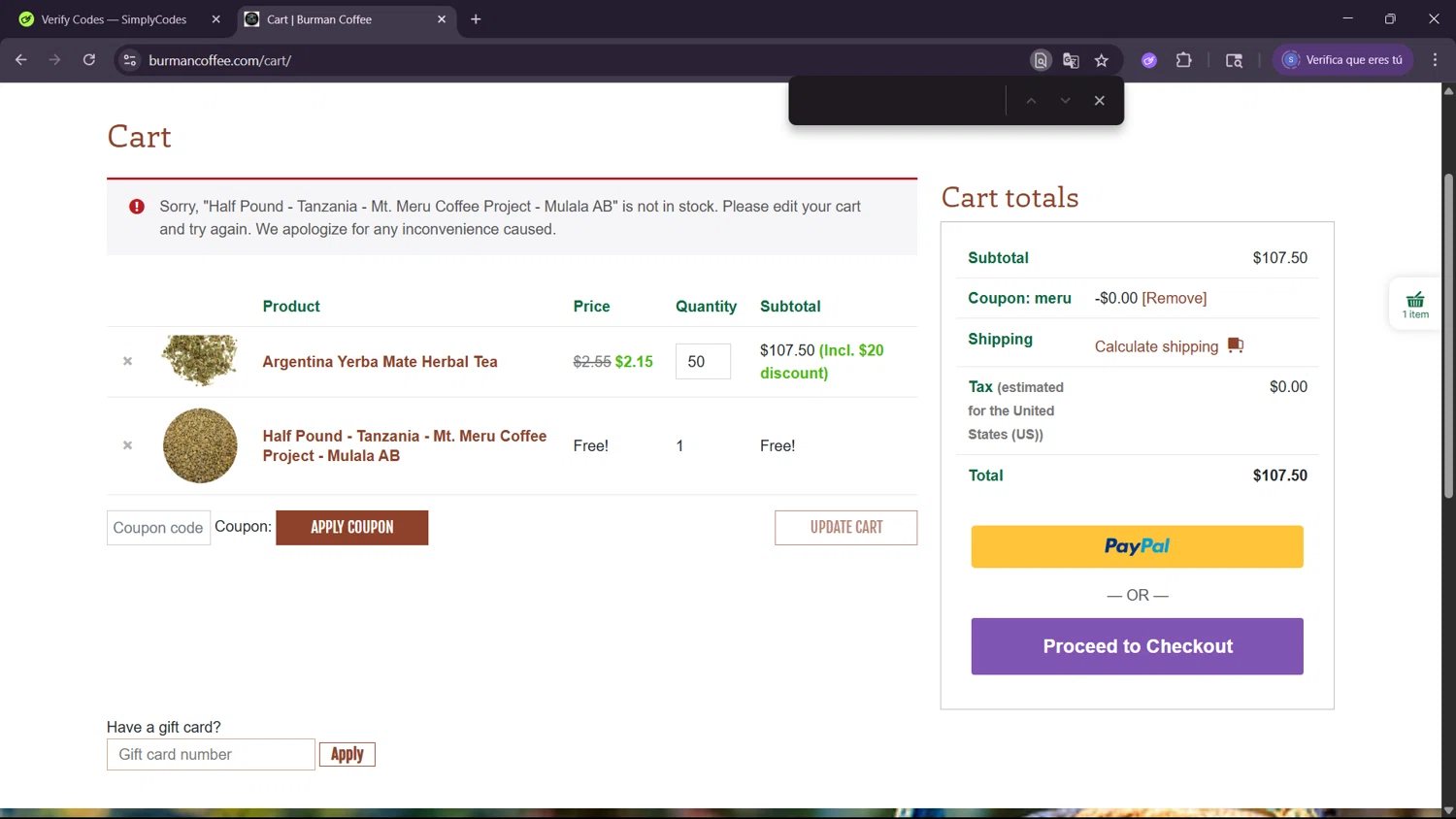Click the Gift card number field
Viewport: 1456px width, 819px height.
tap(211, 755)
